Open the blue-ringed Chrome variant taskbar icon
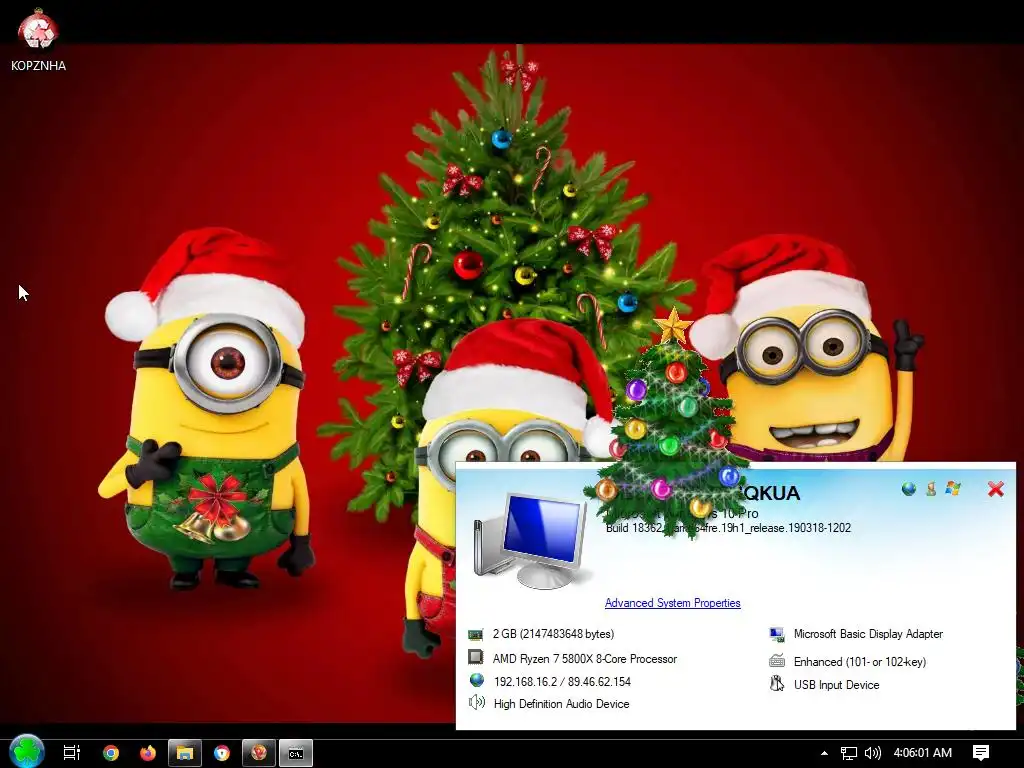Image resolution: width=1024 pixels, height=768 pixels. point(222,753)
